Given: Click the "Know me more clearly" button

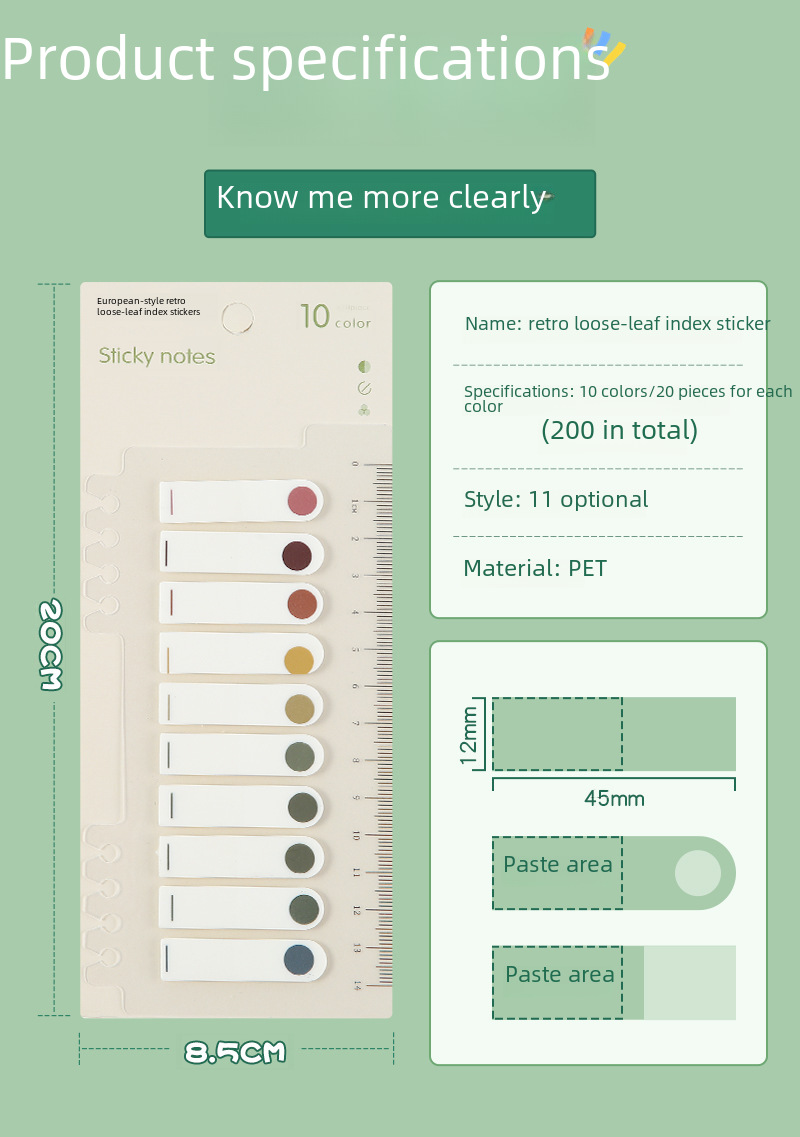Looking at the screenshot, I should point(400,203).
